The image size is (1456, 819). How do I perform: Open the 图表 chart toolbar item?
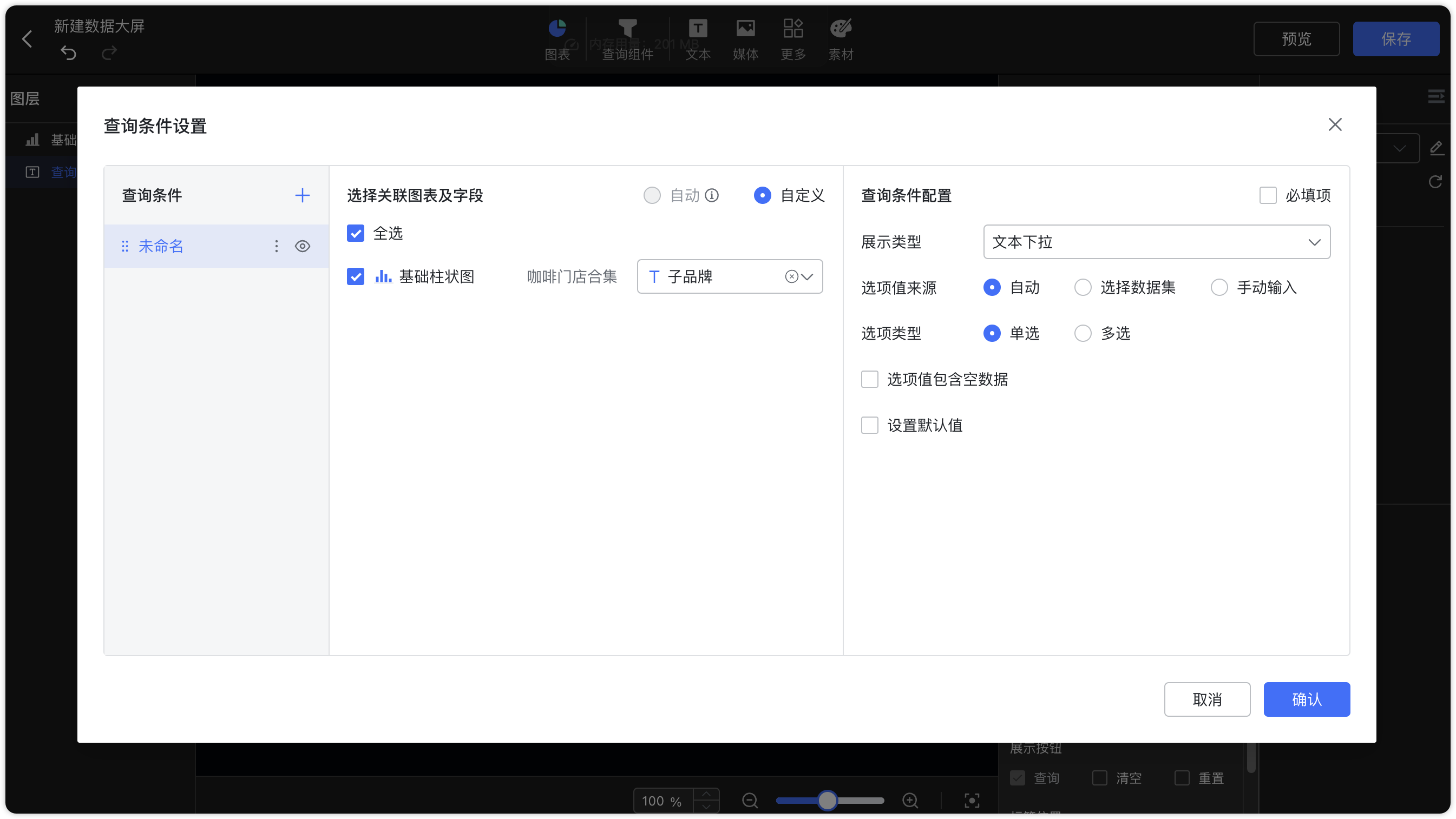pyautogui.click(x=557, y=39)
